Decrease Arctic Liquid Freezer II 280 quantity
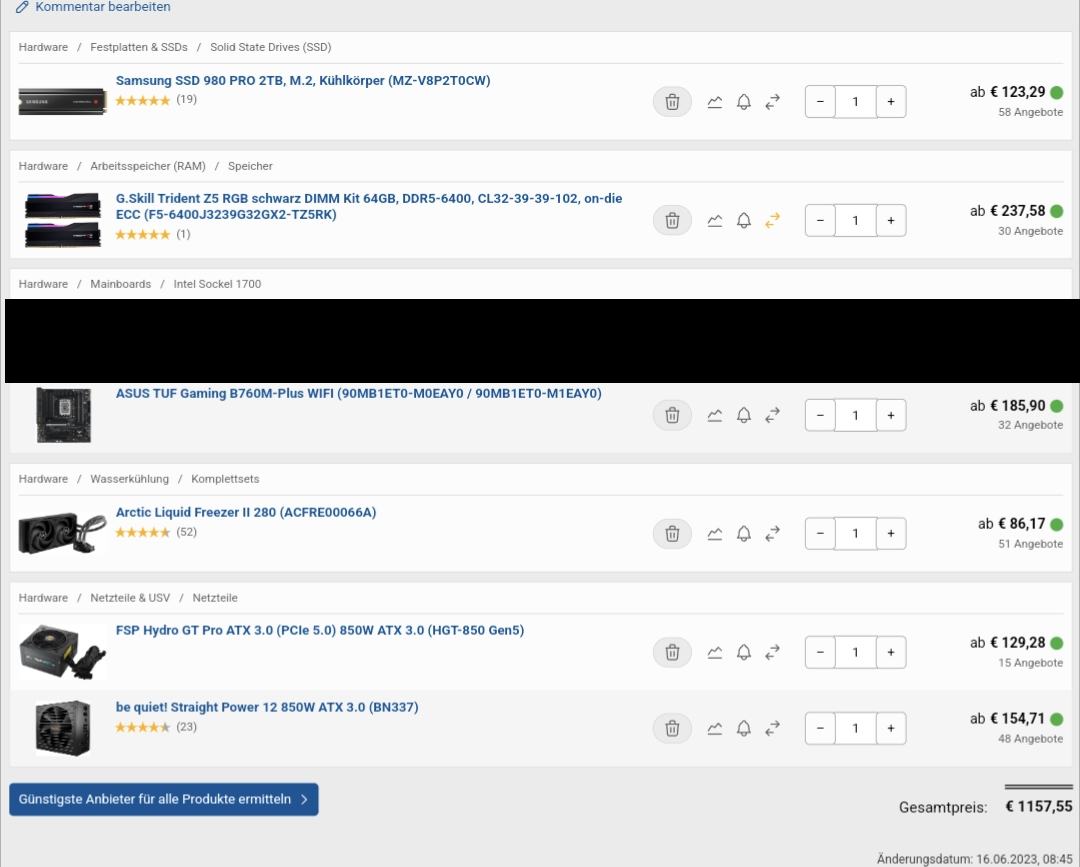The width and height of the screenshot is (1080, 867). [x=820, y=534]
